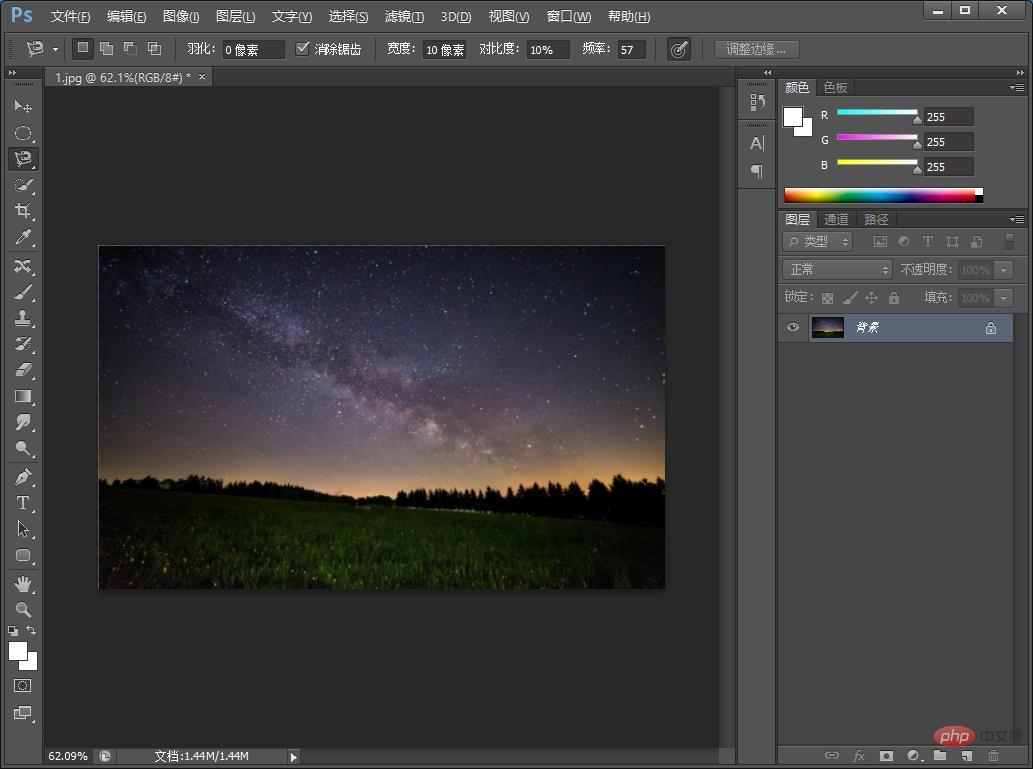The height and width of the screenshot is (769, 1033).
Task: Toggle lock image pixels brush icon
Action: tap(850, 299)
